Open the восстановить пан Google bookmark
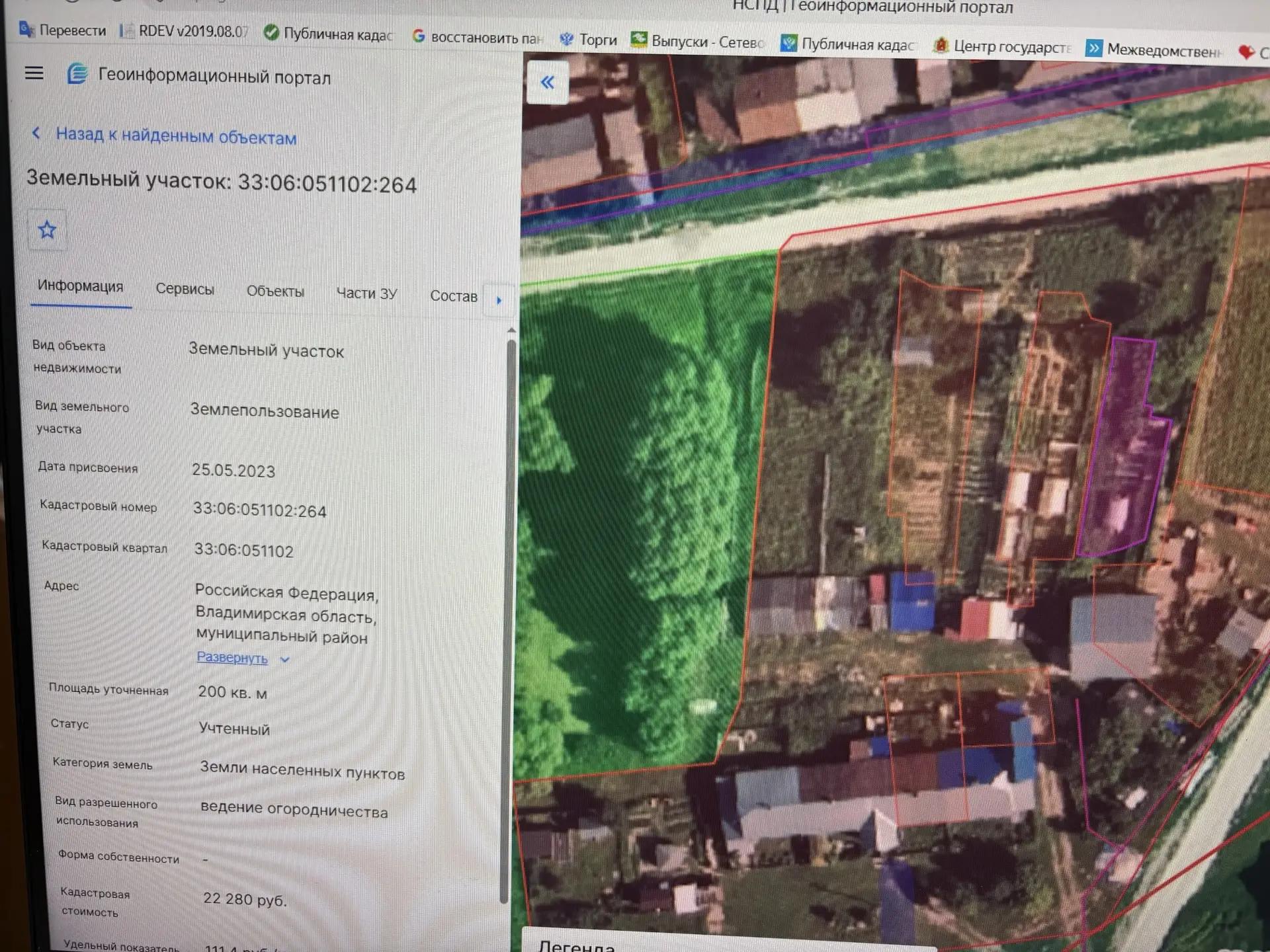This screenshot has height=952, width=1270. pos(477,37)
